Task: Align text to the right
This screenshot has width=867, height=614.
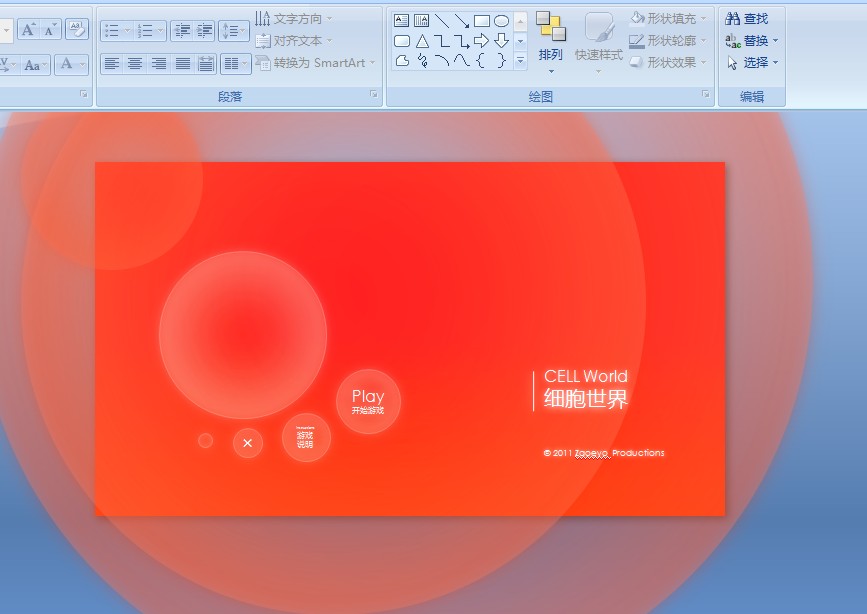Action: click(159, 64)
